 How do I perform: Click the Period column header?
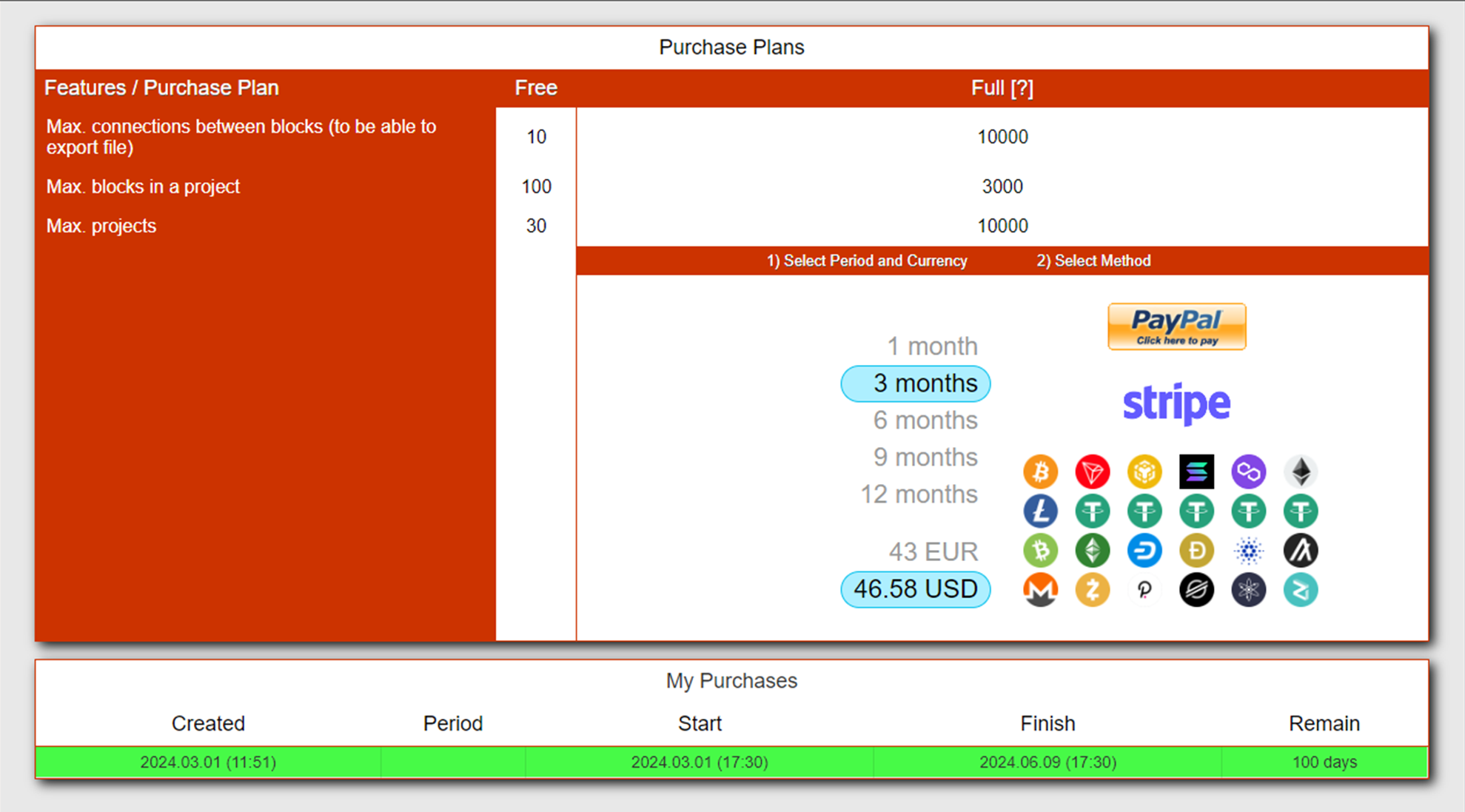pos(453,723)
